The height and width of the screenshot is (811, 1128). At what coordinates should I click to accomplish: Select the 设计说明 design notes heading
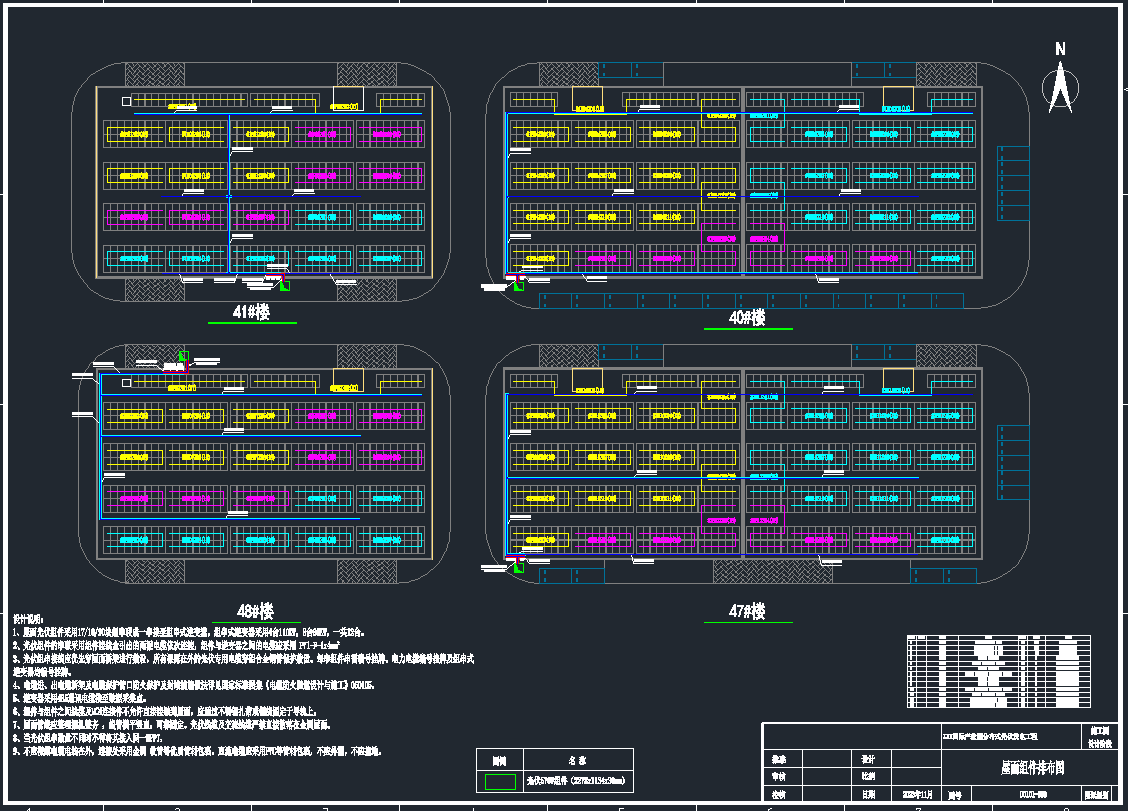pos(30,619)
